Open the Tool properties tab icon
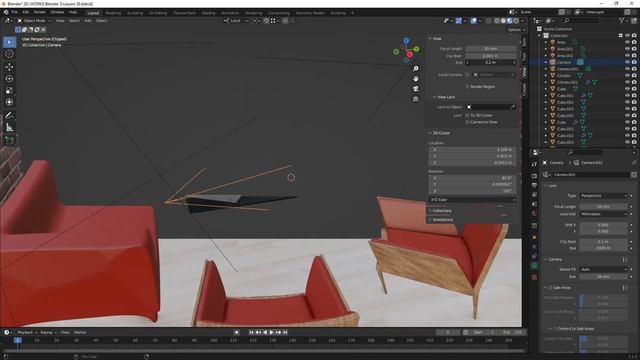The image size is (640, 360). click(534, 164)
